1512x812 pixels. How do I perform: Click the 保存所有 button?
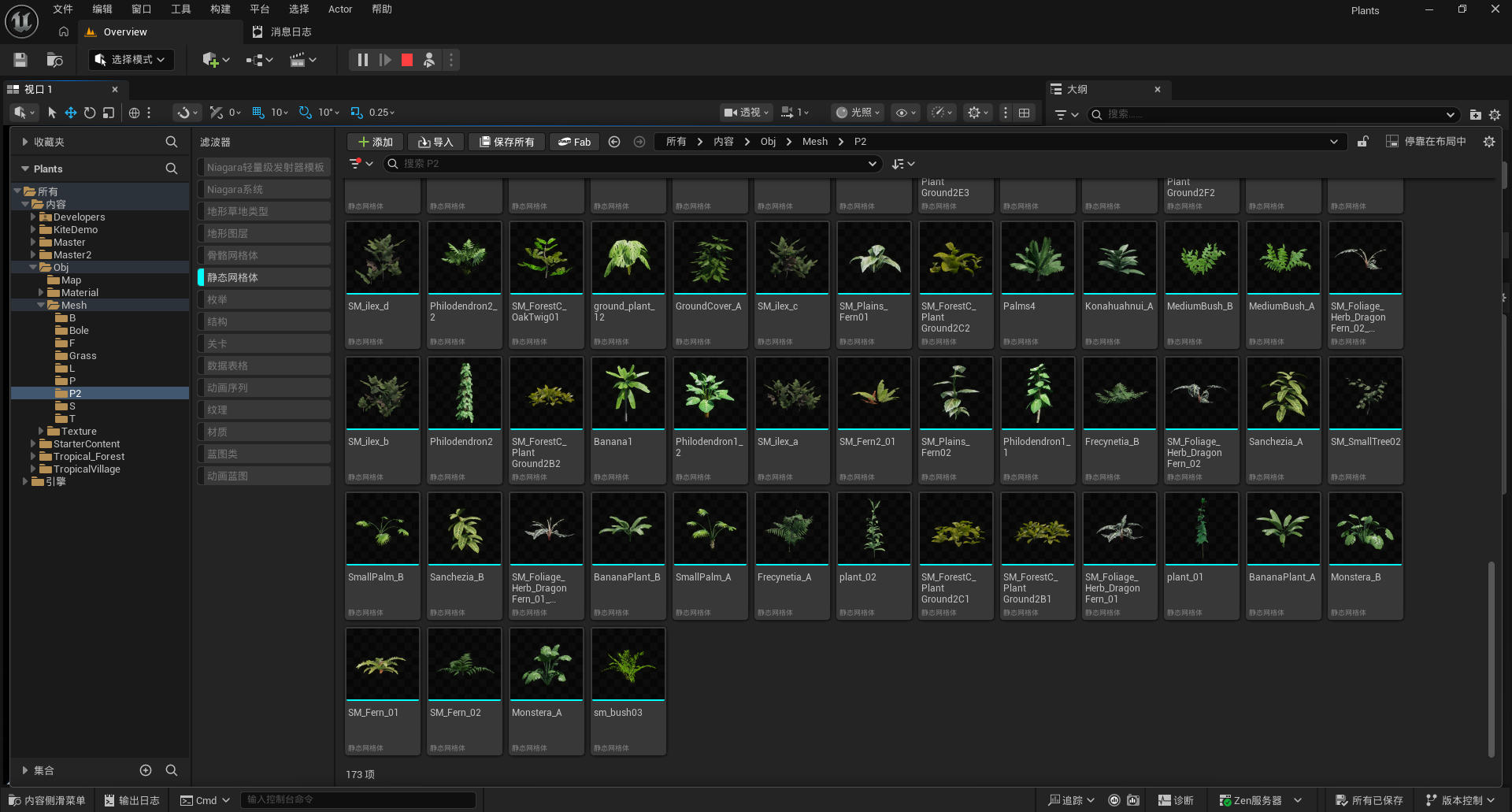507,142
